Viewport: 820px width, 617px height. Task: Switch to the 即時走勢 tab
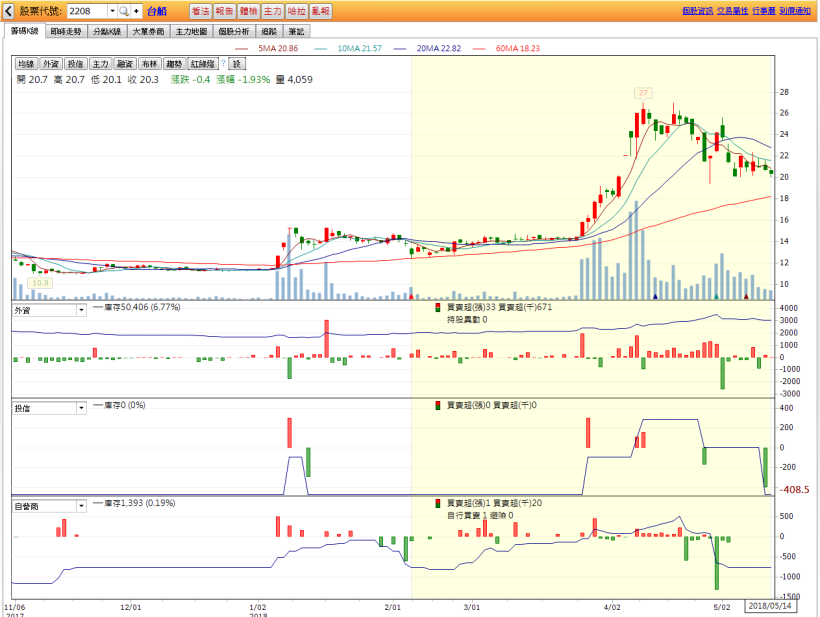click(64, 32)
